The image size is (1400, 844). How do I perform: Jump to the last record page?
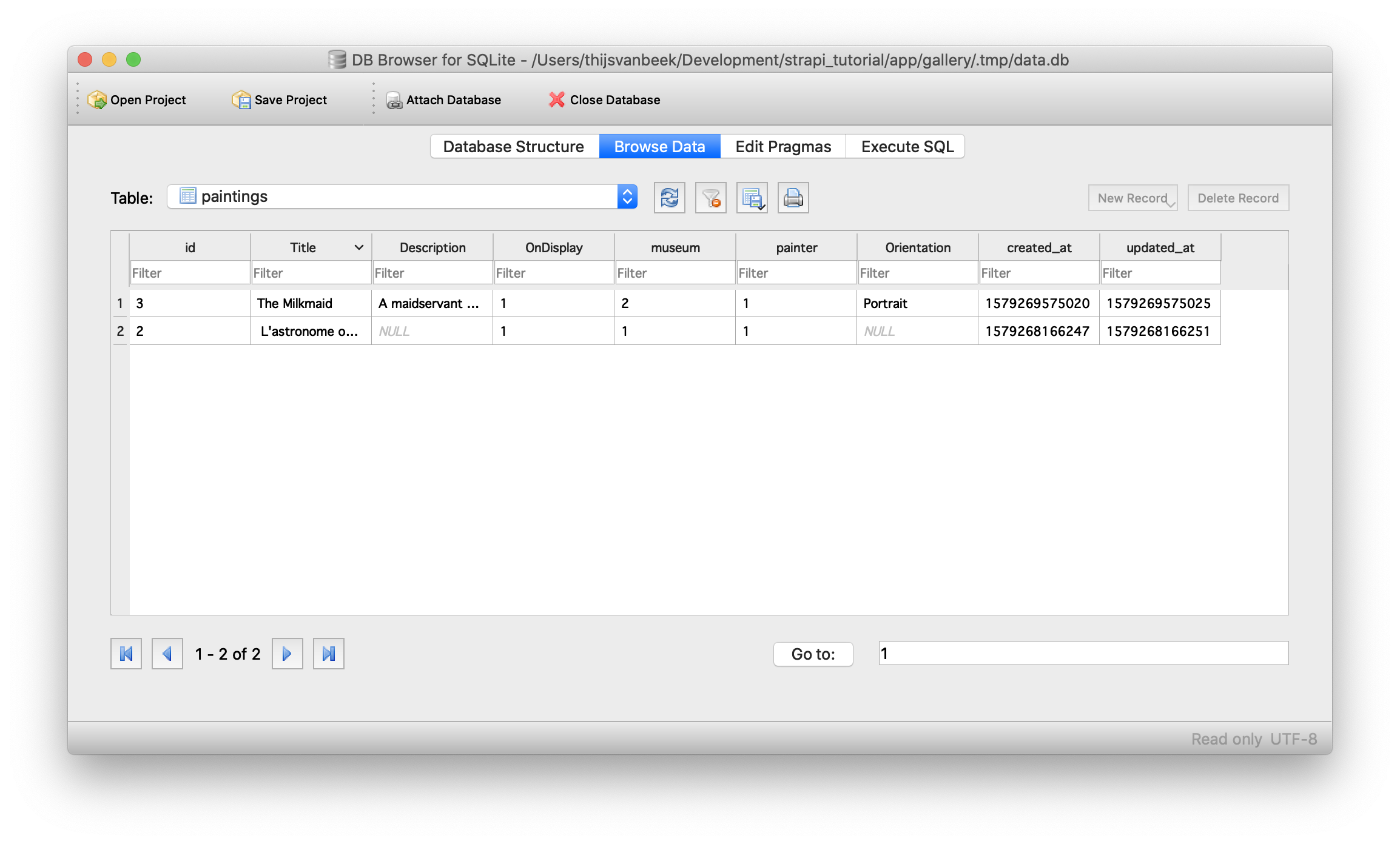pos(328,654)
